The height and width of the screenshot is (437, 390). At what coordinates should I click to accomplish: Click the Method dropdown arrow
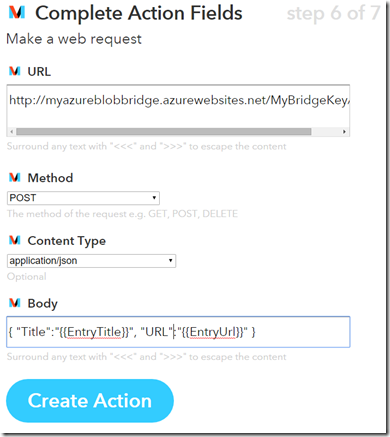(154, 198)
